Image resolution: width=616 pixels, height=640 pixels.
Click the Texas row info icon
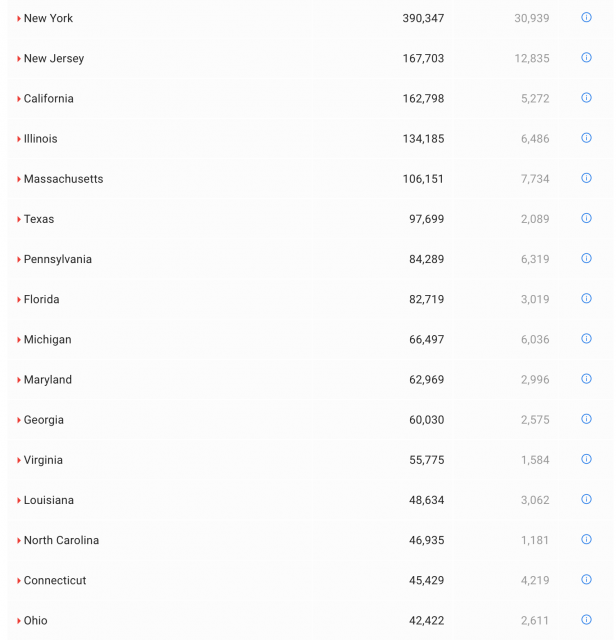(587, 218)
